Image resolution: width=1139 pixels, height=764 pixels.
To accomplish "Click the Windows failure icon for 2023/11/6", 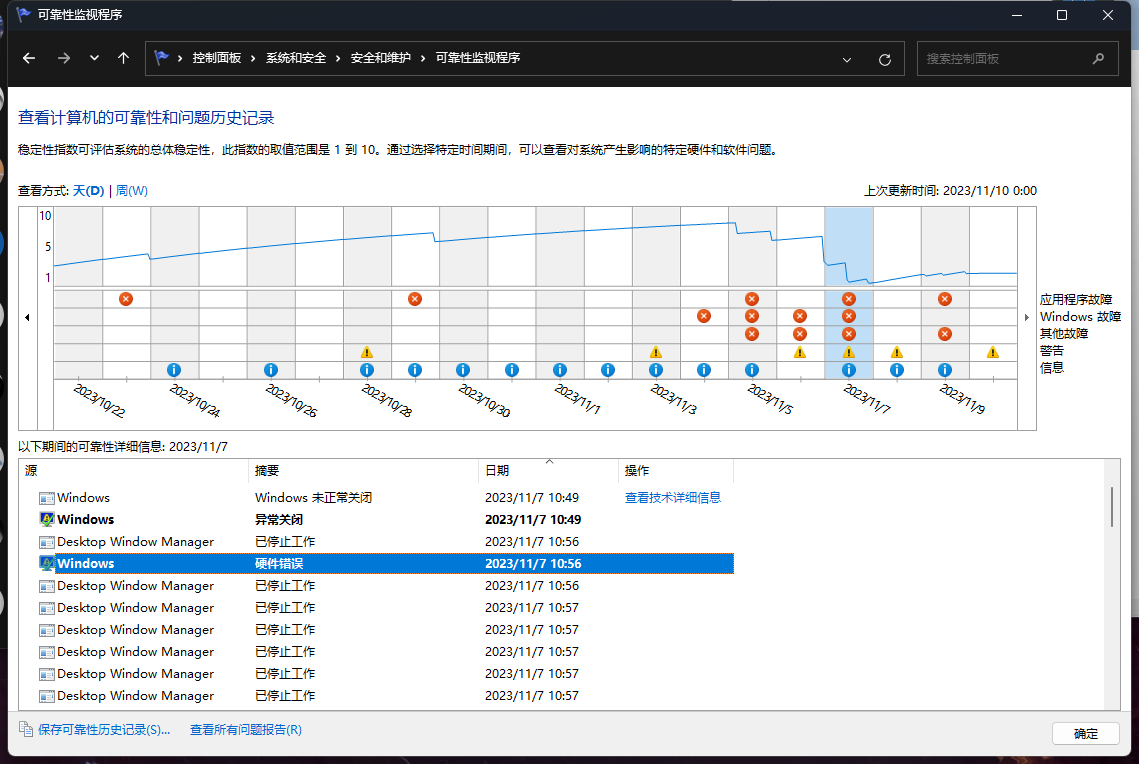I will click(x=800, y=316).
